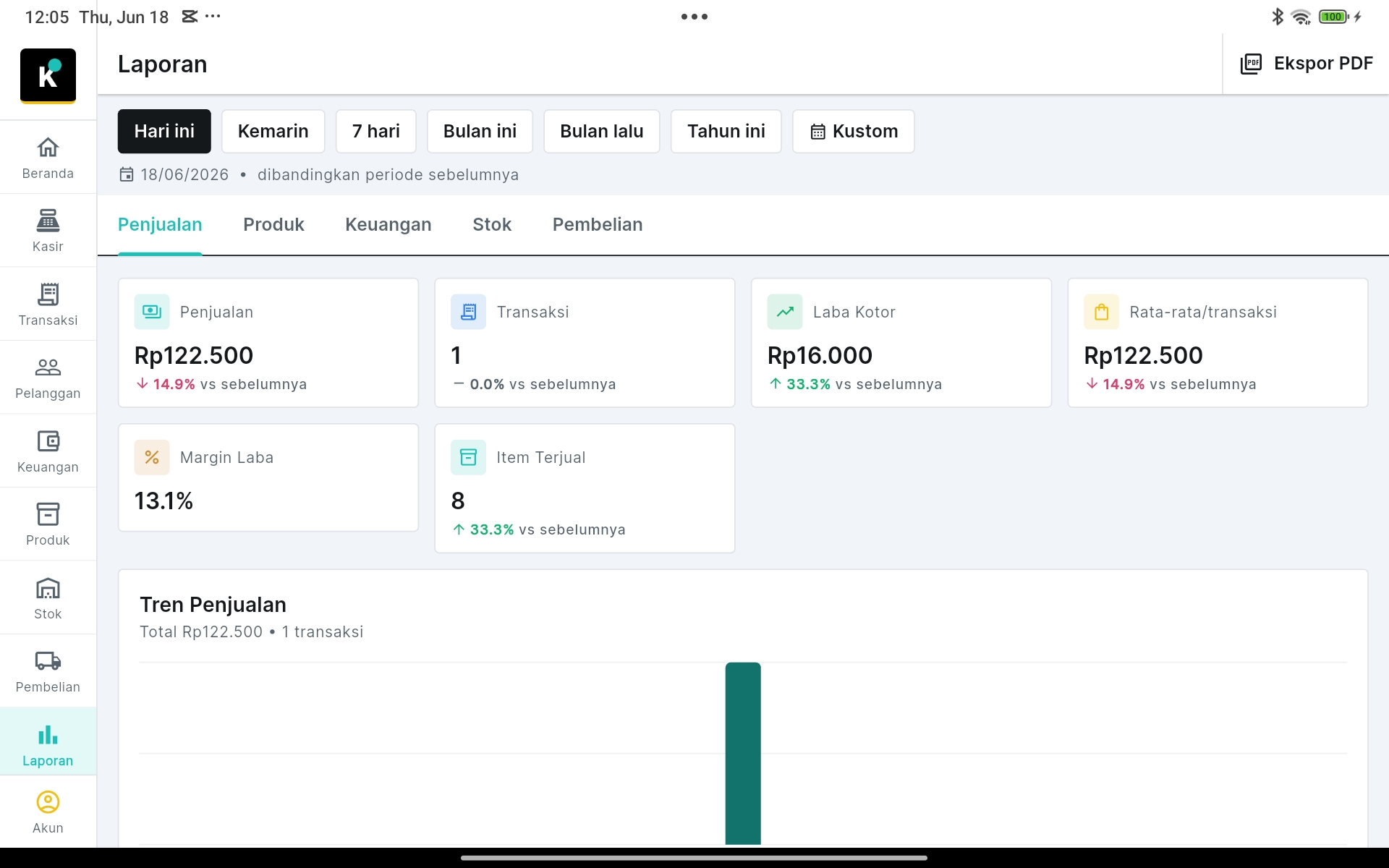This screenshot has width=1389, height=868.
Task: Click the Tren Penjualan heading
Action: pyautogui.click(x=213, y=605)
